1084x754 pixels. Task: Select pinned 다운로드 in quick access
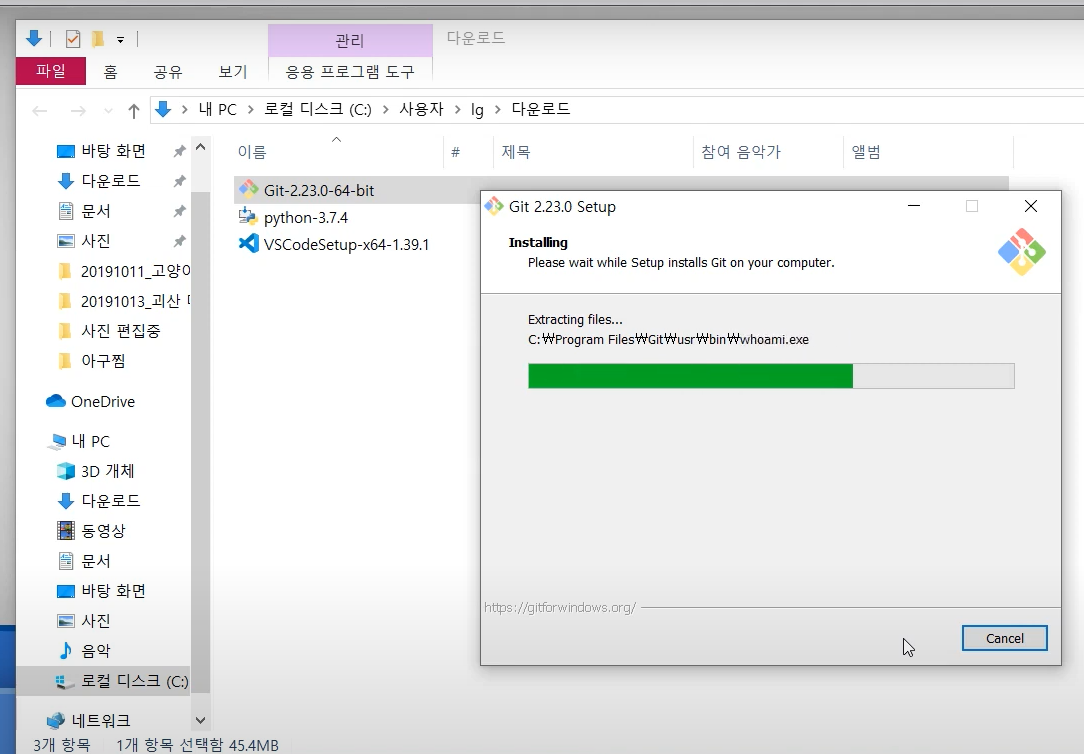(x=111, y=180)
